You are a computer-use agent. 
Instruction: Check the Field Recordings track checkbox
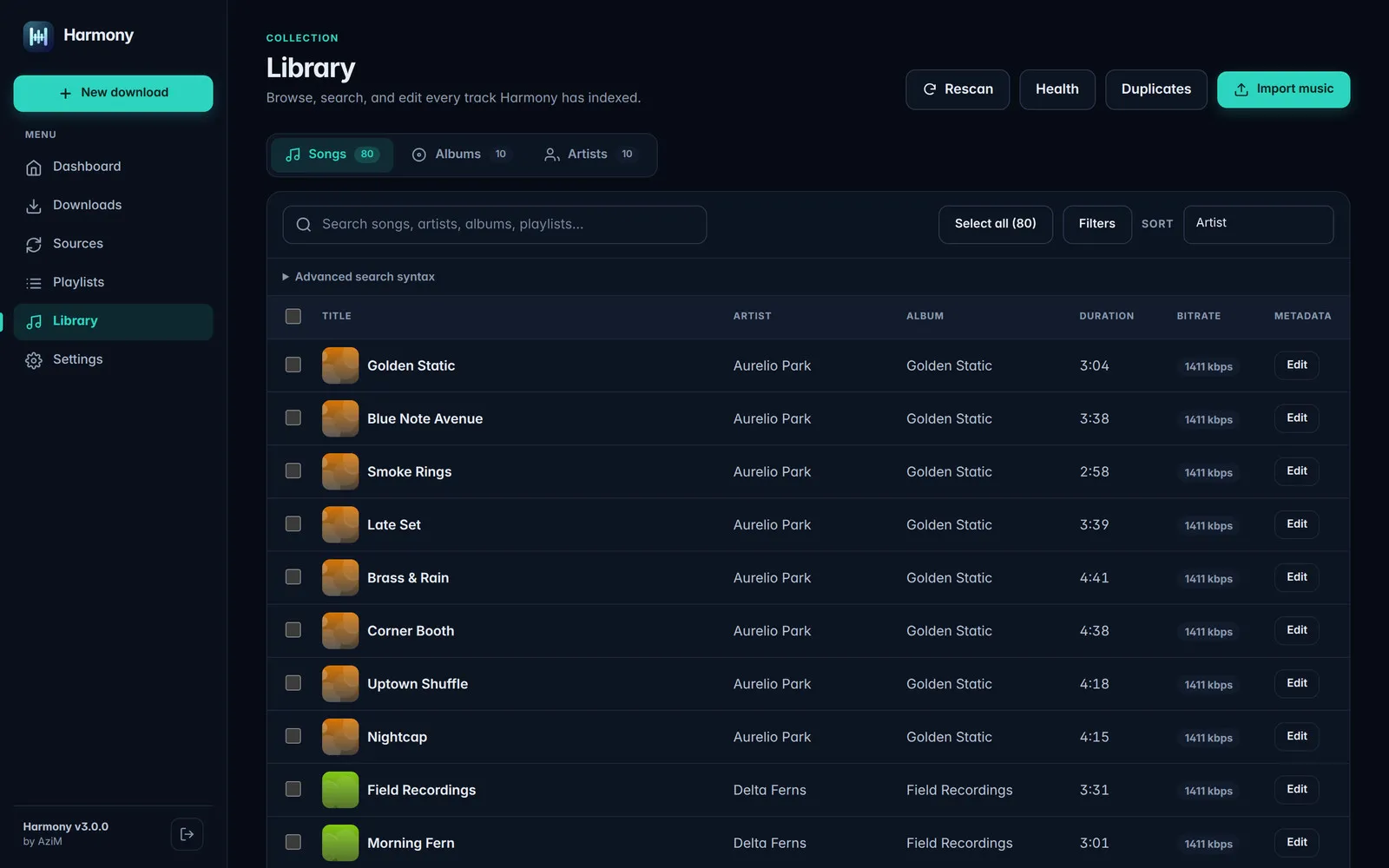[293, 788]
